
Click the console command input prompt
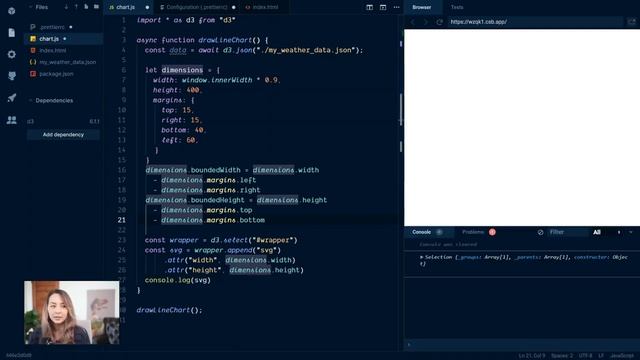pyautogui.click(x=522, y=345)
